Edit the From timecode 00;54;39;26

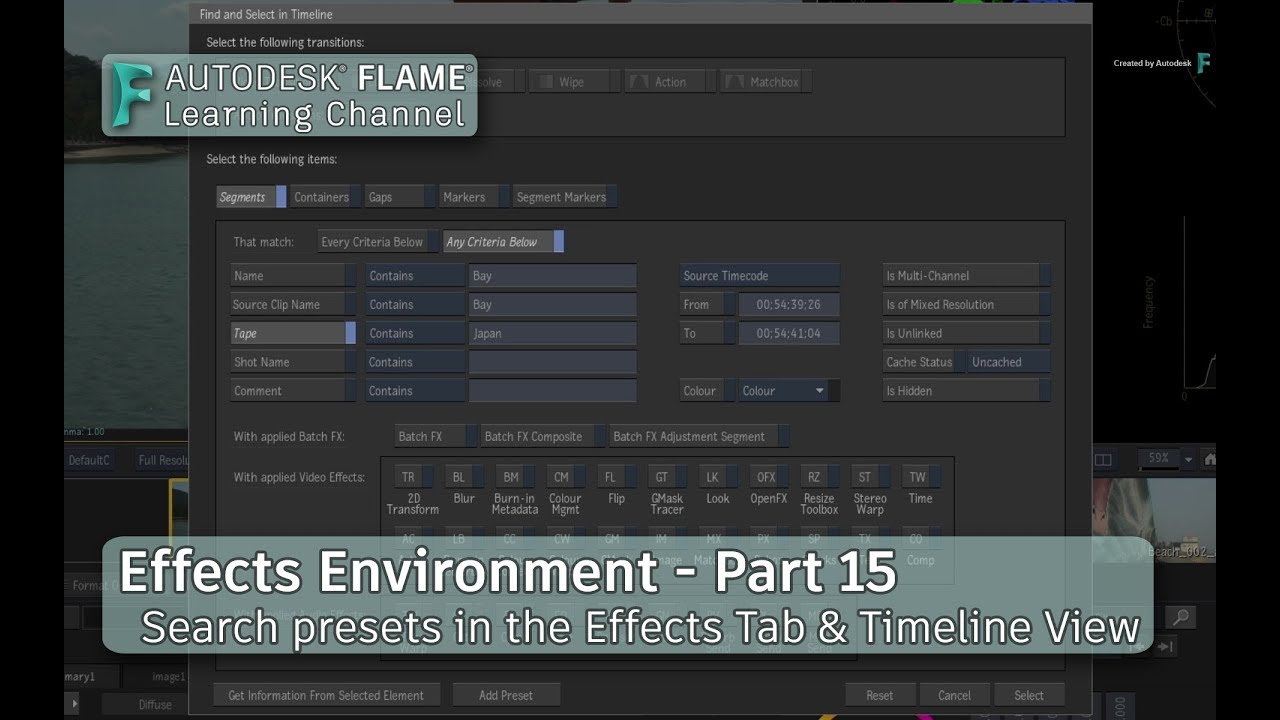coord(789,304)
